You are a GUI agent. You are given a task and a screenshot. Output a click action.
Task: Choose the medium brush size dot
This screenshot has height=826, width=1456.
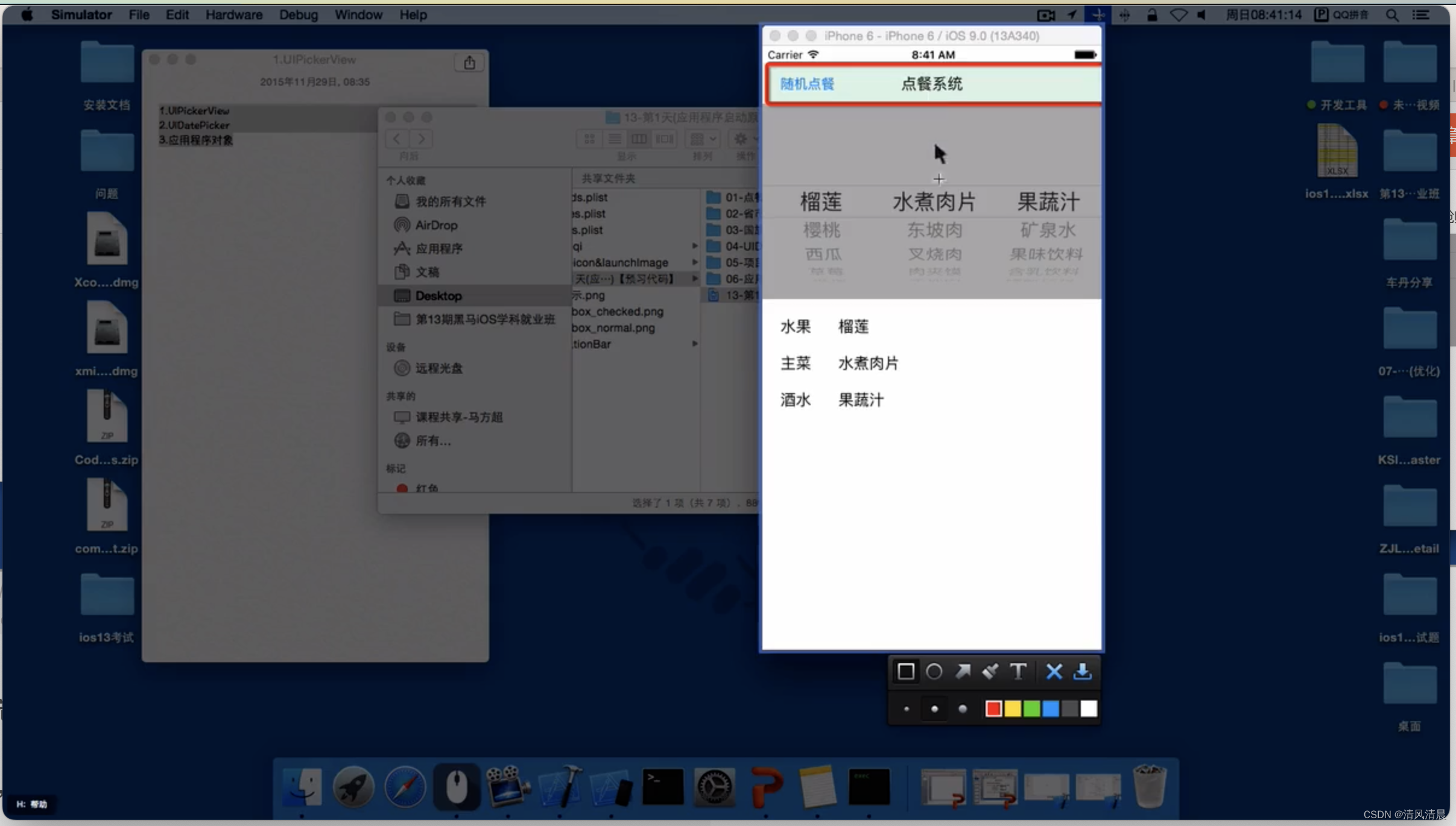(x=934, y=709)
